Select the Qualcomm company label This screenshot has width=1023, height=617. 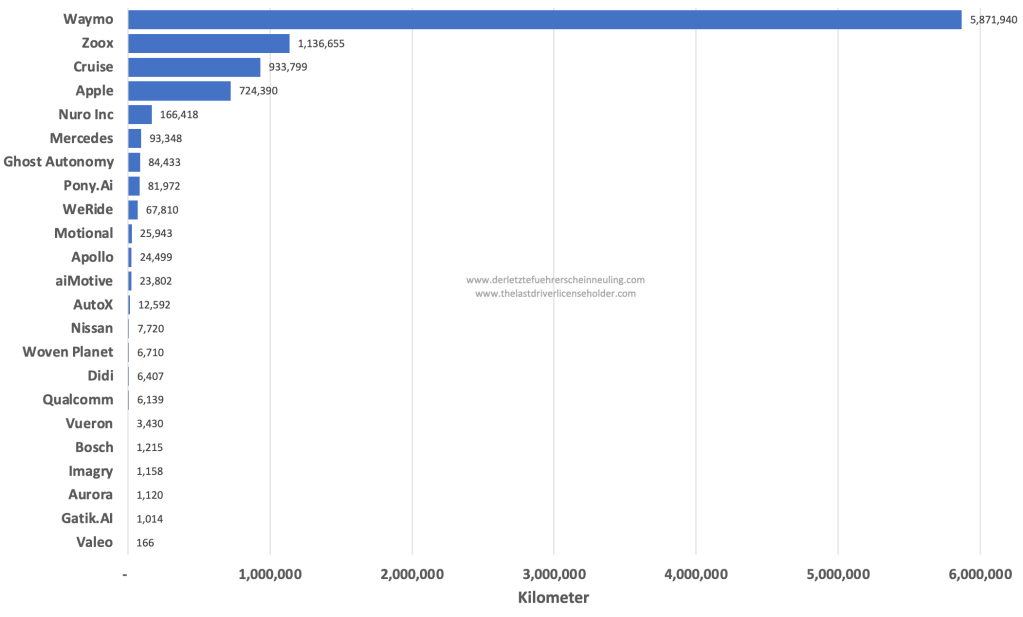[x=78, y=399]
